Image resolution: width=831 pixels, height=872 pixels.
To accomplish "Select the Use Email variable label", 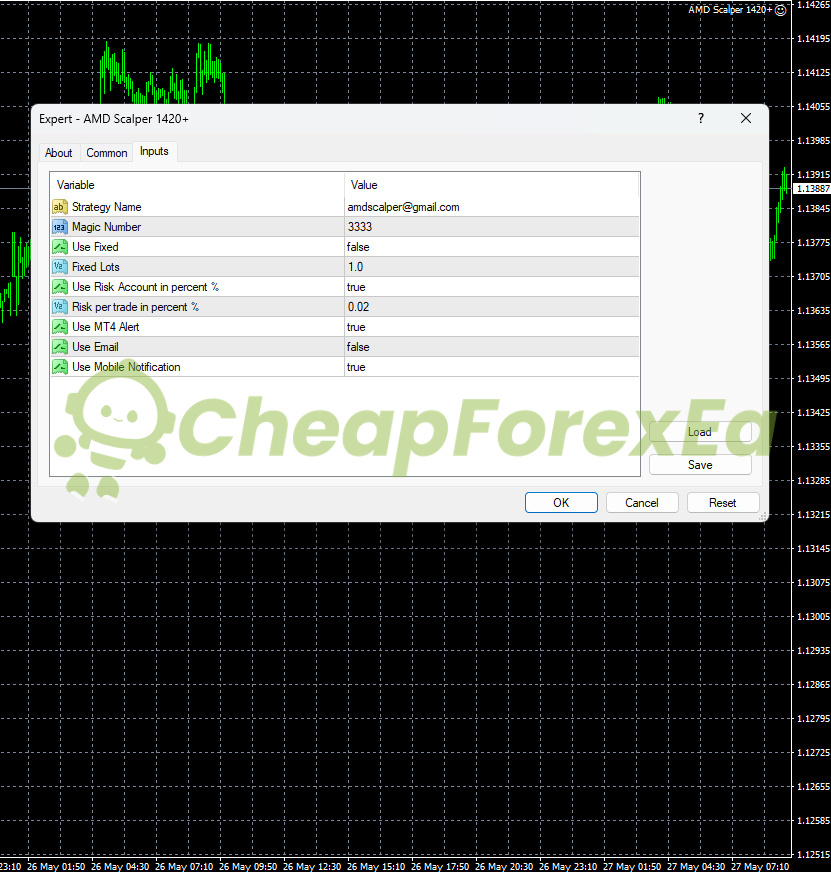I will (x=95, y=347).
